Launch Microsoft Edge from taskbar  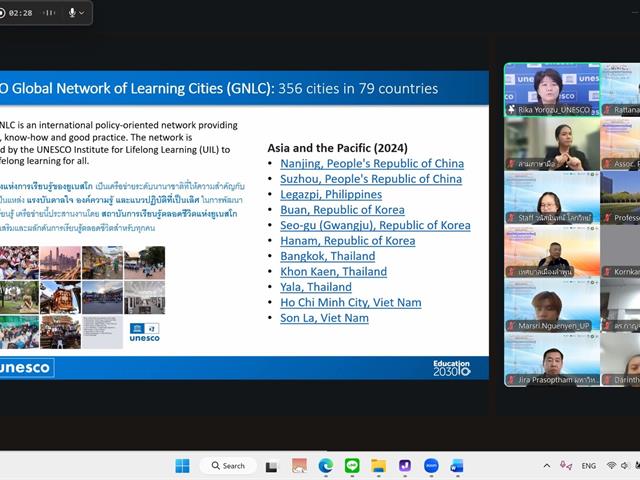click(x=325, y=466)
